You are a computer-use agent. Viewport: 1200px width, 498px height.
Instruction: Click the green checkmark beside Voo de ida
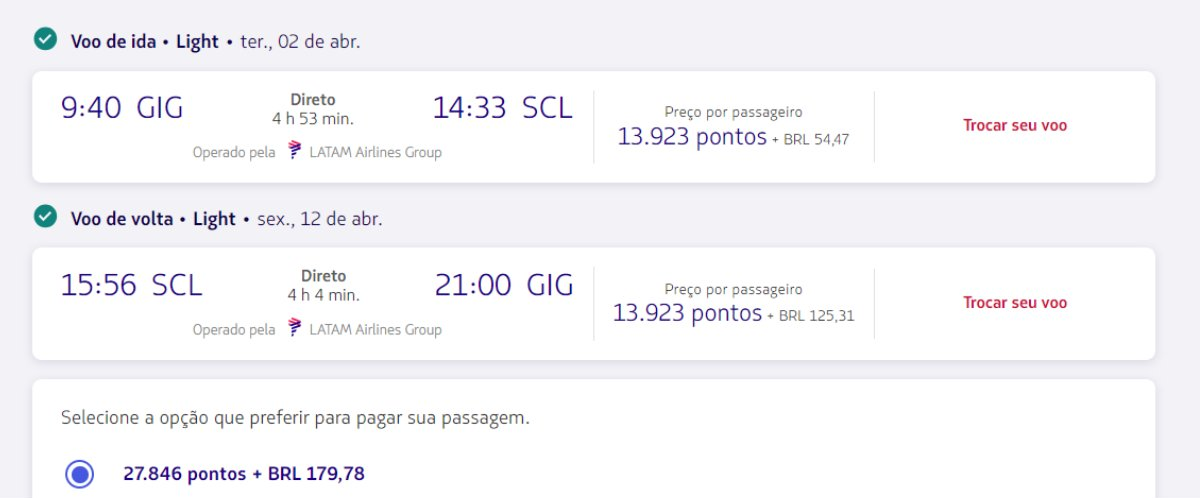pyautogui.click(x=44, y=40)
